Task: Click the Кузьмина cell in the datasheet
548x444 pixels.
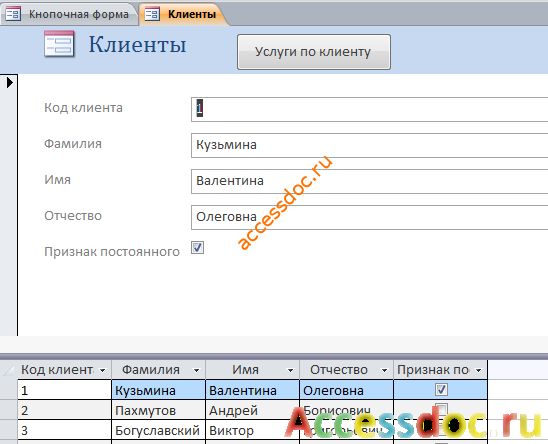Action: pos(158,390)
